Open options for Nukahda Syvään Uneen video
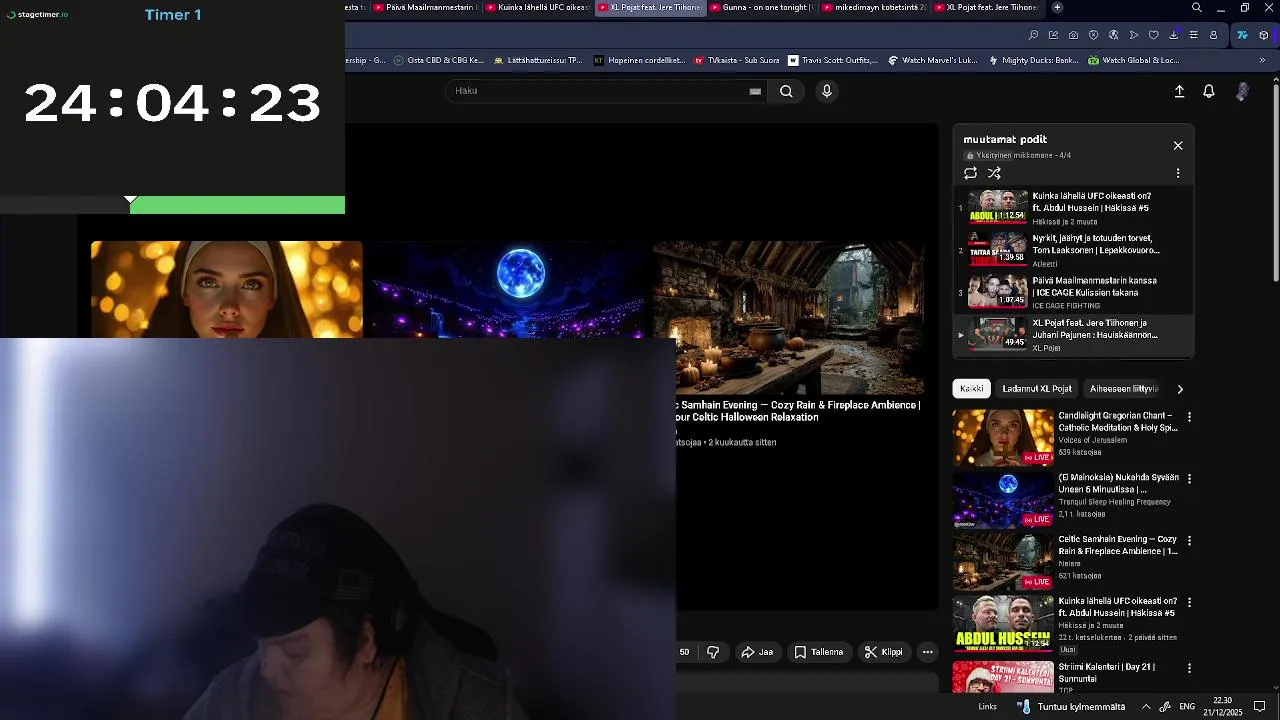 (x=1189, y=479)
